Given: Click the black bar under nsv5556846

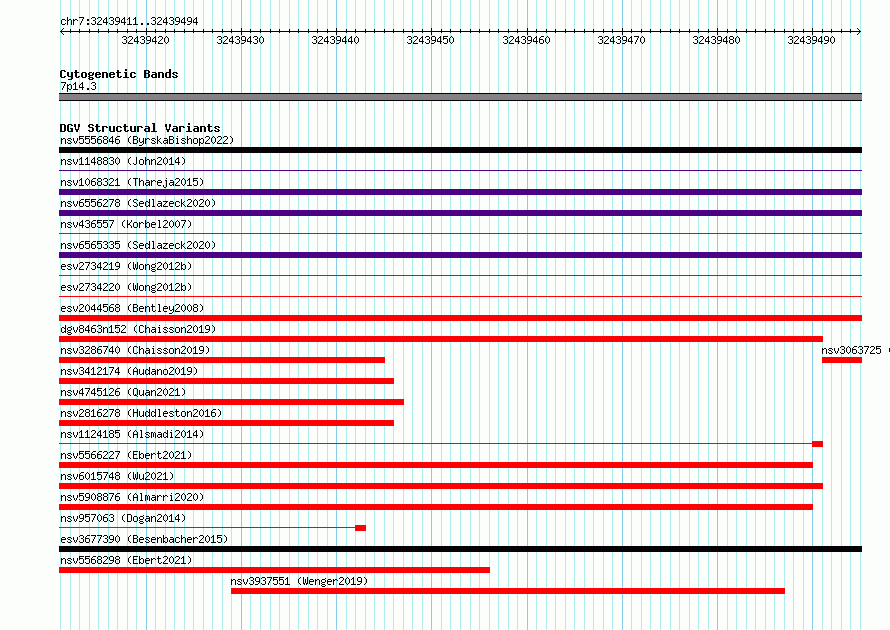Looking at the screenshot, I should [460, 150].
